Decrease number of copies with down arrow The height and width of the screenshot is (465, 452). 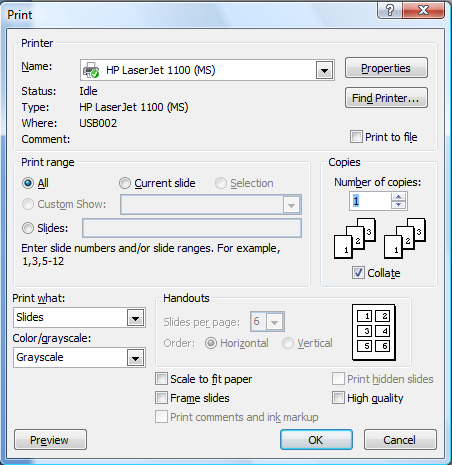[398, 205]
